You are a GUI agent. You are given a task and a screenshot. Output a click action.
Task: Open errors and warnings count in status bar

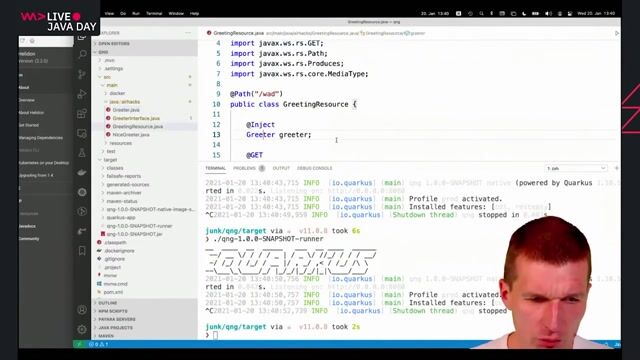[98, 344]
